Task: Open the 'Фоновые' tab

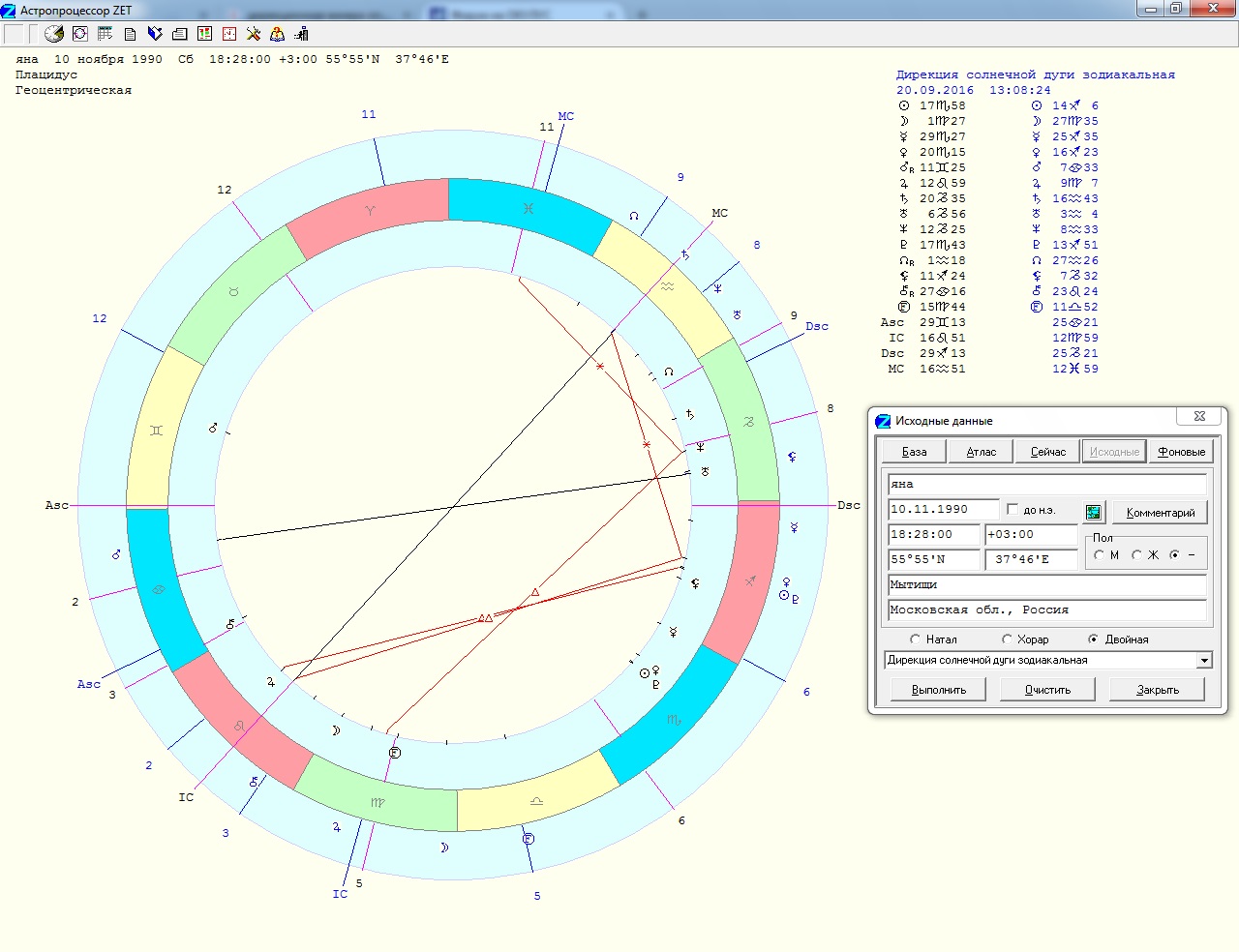Action: (x=1181, y=452)
